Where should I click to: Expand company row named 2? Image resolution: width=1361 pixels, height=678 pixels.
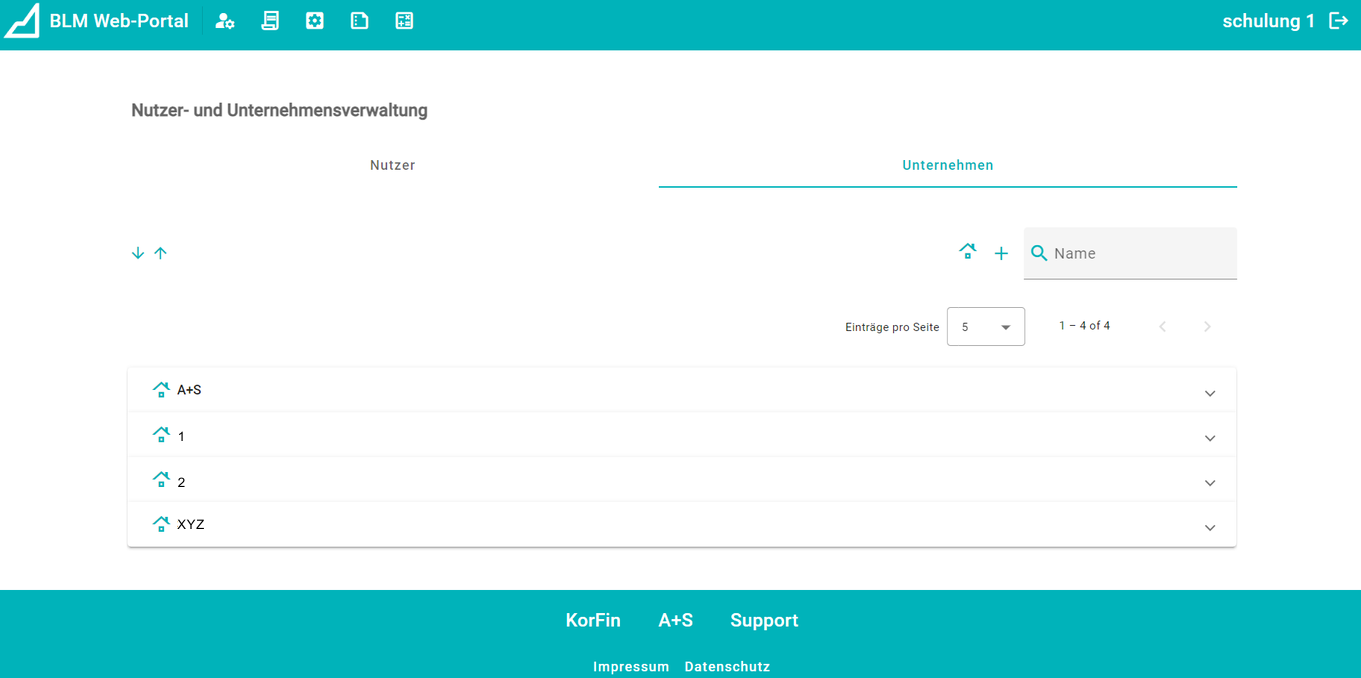pyautogui.click(x=1209, y=483)
